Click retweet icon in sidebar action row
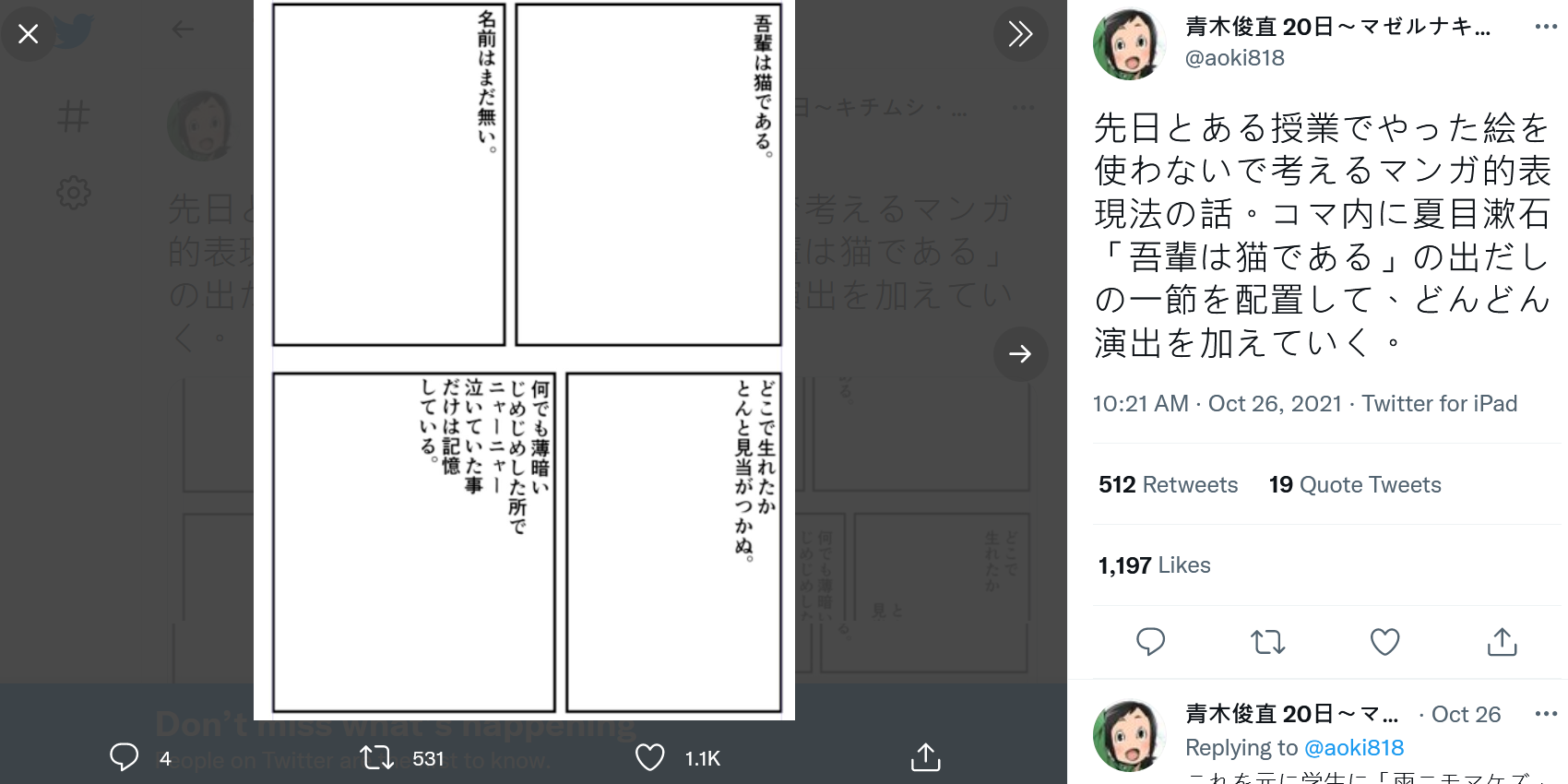1568x784 pixels. click(1267, 641)
